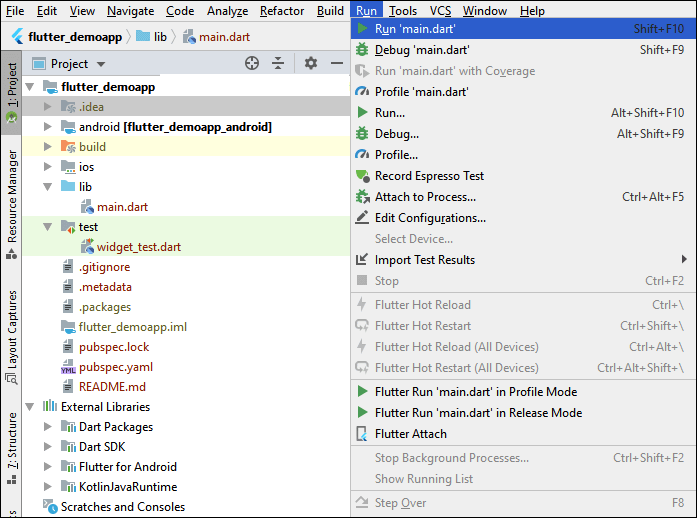
Task: Expand the build folder arrow
Action: (48, 146)
